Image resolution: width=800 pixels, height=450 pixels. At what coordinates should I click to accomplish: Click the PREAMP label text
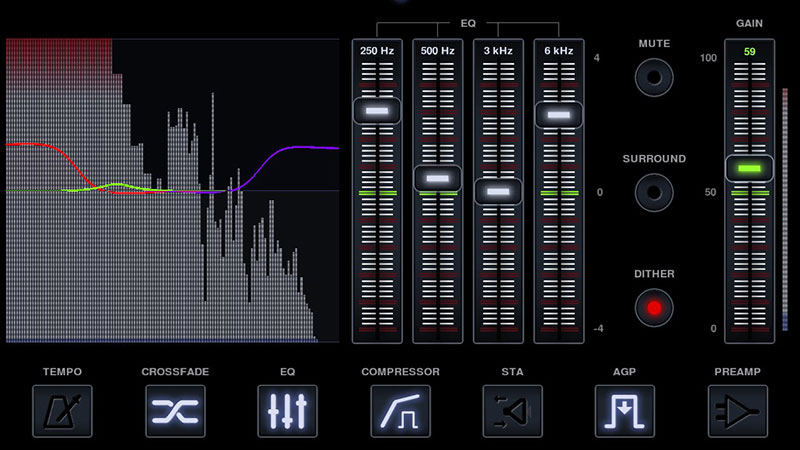pos(737,371)
